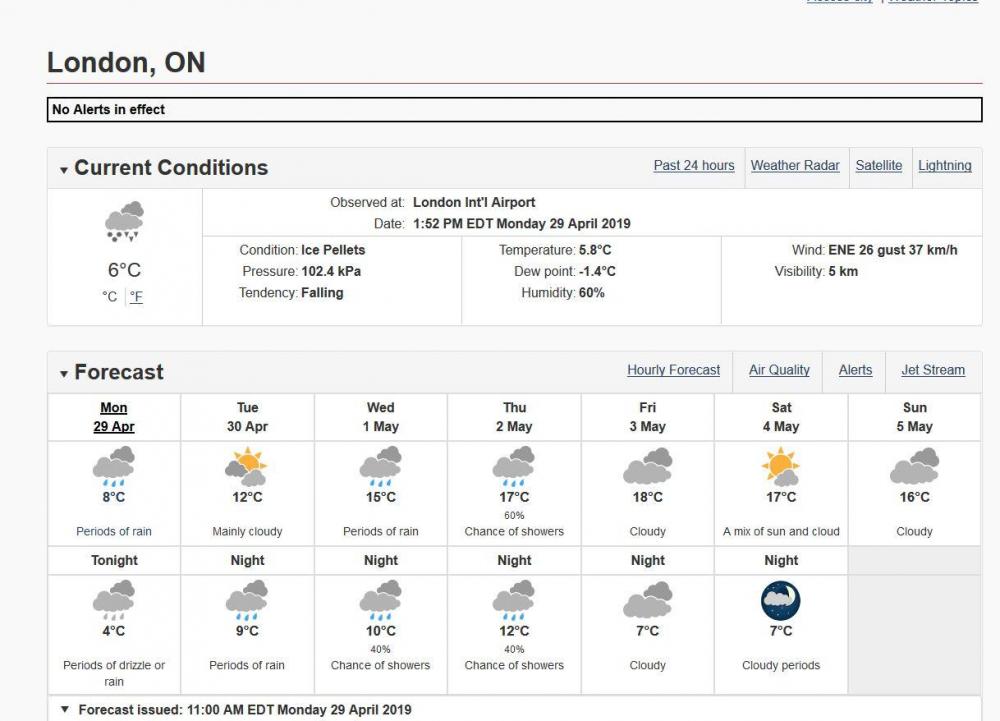1000x721 pixels.
Task: Select the Mon 29 Apr forecast day
Action: pyautogui.click(x=114, y=417)
